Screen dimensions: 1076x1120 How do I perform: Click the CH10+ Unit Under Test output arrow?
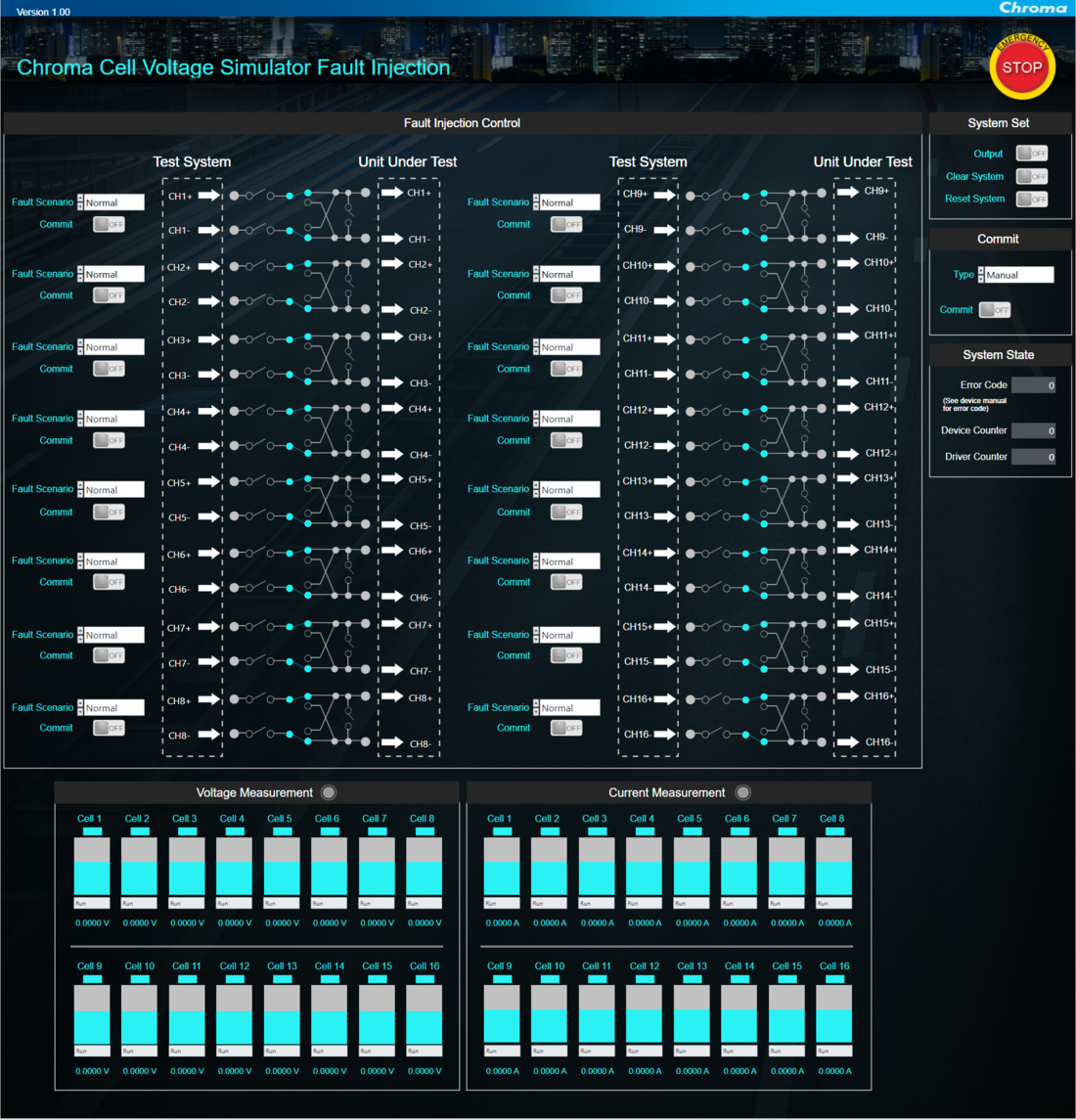[x=848, y=263]
